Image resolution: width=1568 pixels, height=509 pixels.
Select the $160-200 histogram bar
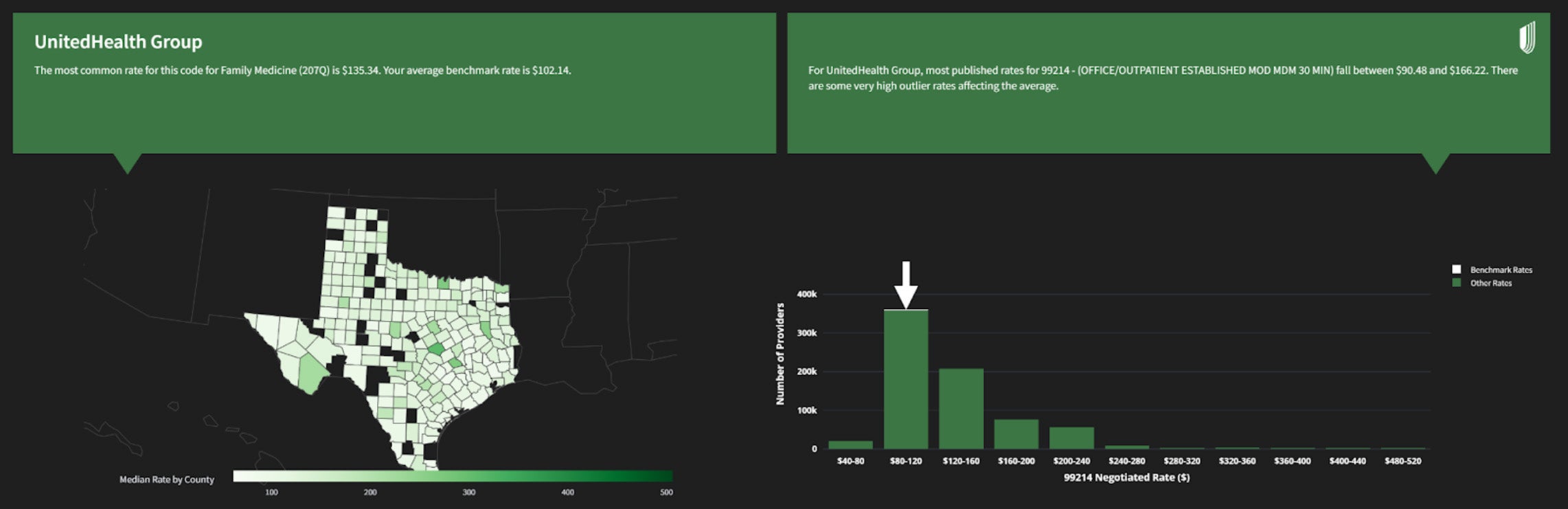pos(1016,434)
